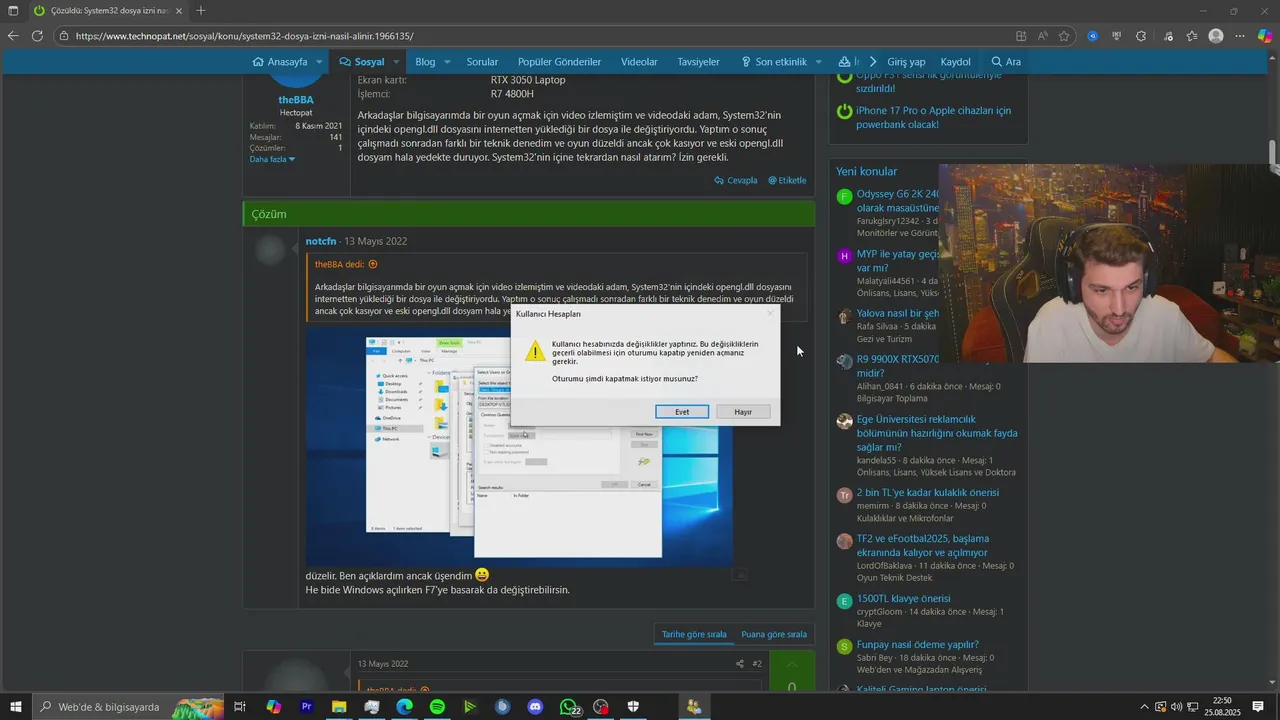Select the Puana göre sırala tab
Image resolution: width=1280 pixels, height=720 pixels.
point(774,634)
